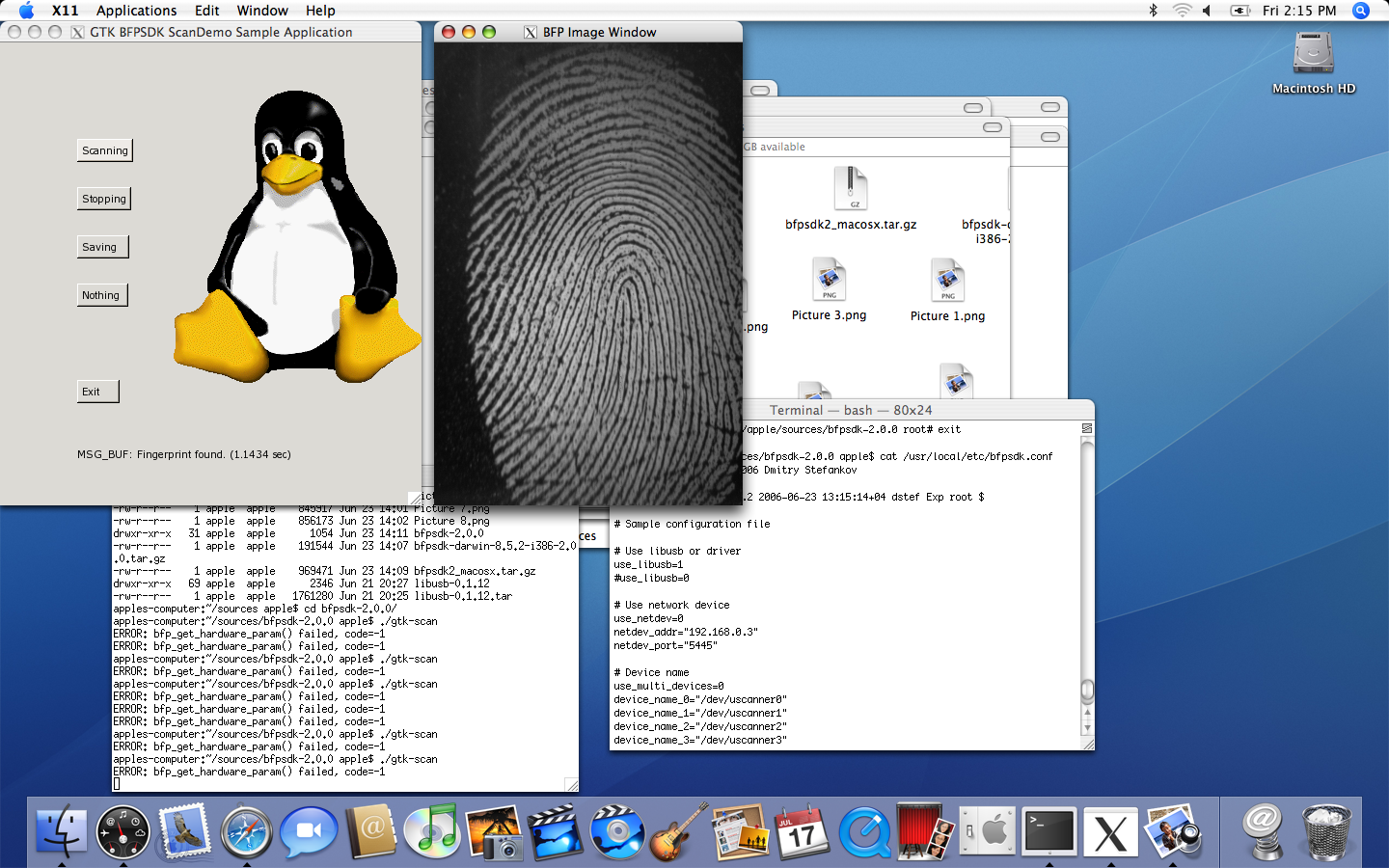The image size is (1389, 868).
Task: Select the Picture 3.png file
Action: (x=829, y=281)
